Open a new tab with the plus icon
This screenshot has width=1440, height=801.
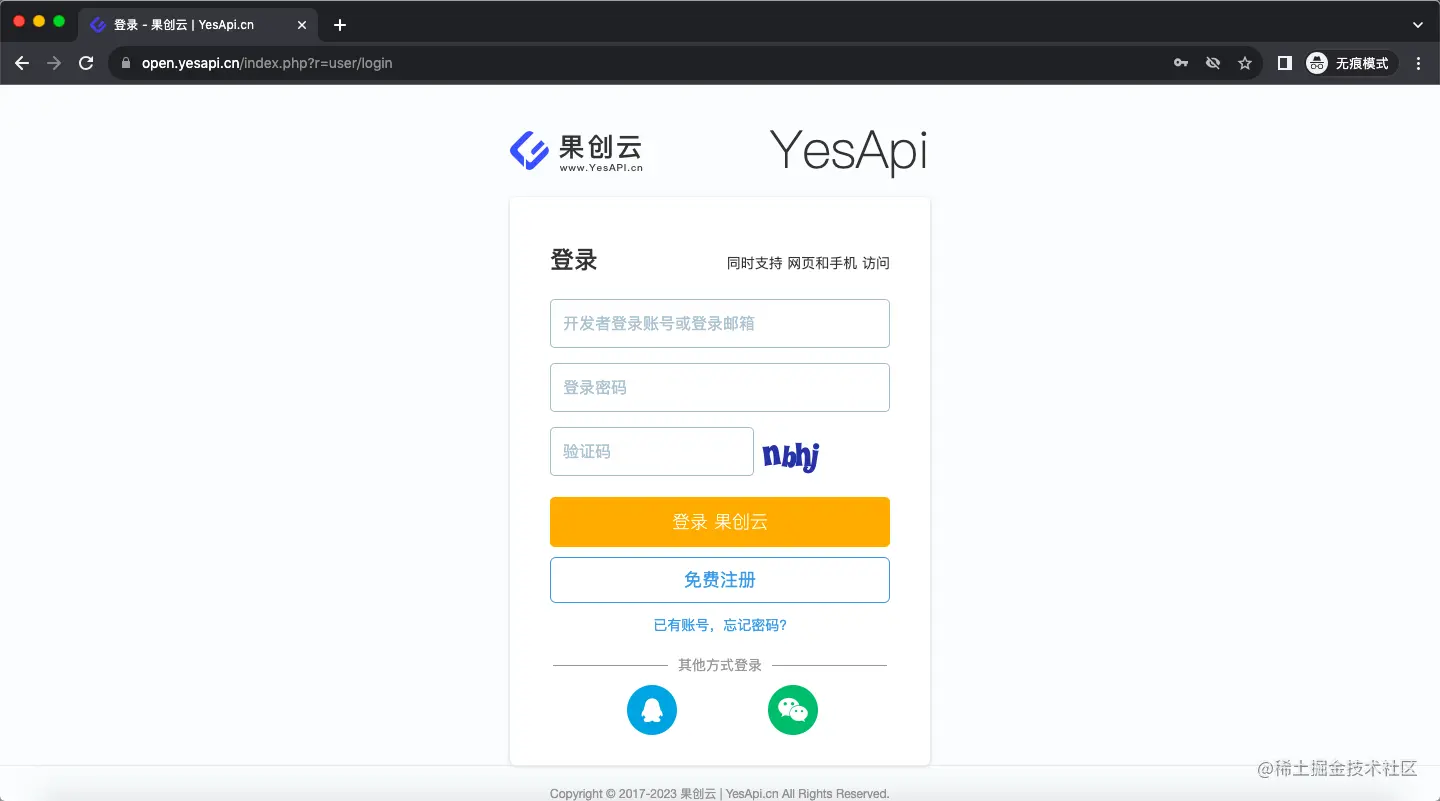point(340,25)
